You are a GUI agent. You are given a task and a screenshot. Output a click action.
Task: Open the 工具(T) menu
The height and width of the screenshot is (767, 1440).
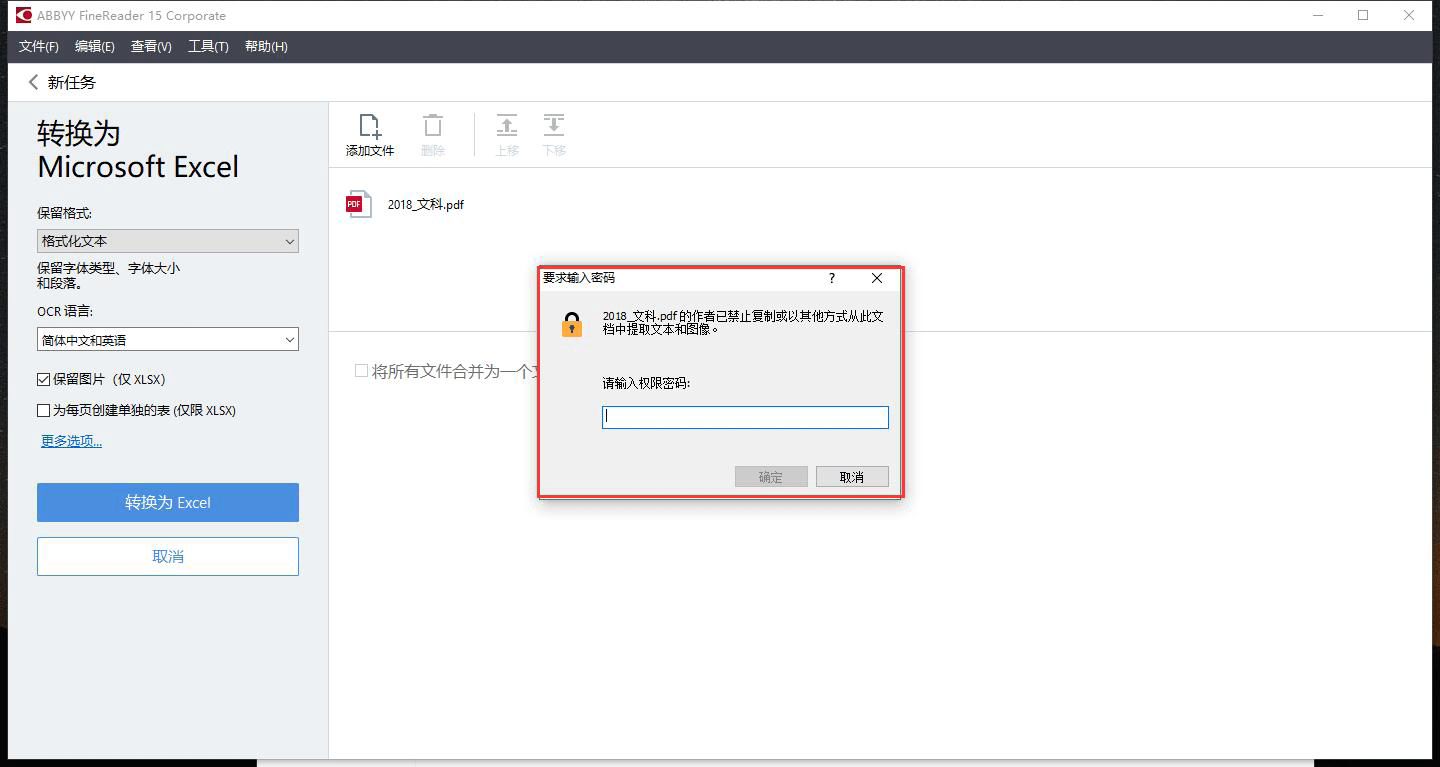208,47
